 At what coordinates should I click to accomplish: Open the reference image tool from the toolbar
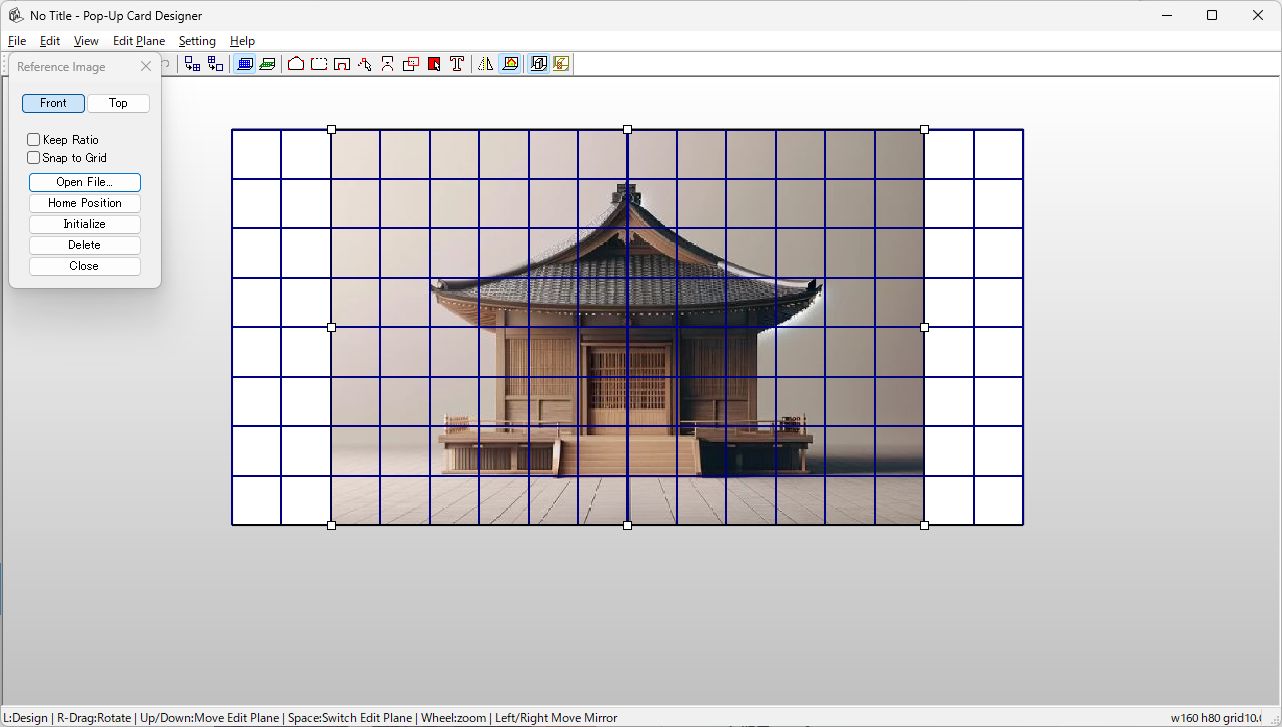[x=511, y=63]
